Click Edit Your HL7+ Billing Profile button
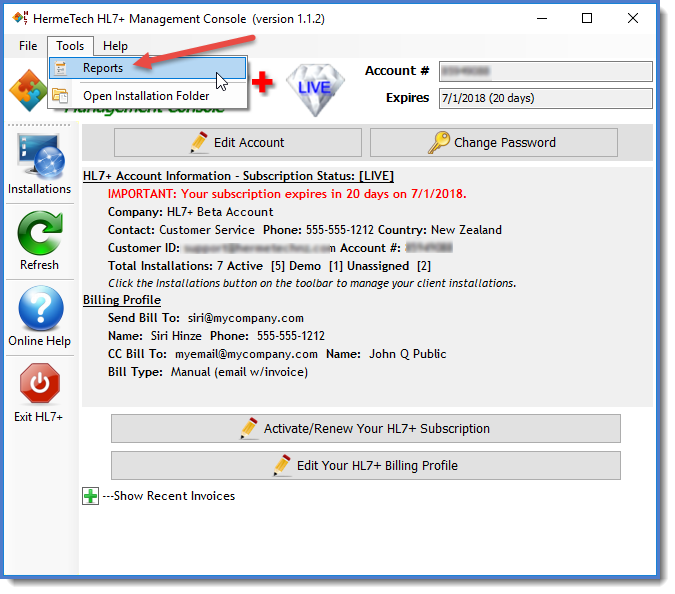This screenshot has width=675, height=594. point(365,465)
